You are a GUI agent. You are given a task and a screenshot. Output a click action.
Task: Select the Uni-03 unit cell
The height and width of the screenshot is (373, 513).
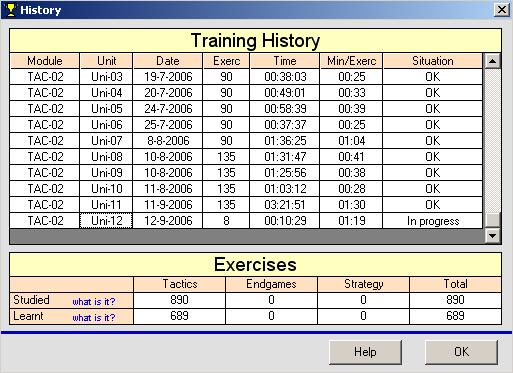[107, 77]
